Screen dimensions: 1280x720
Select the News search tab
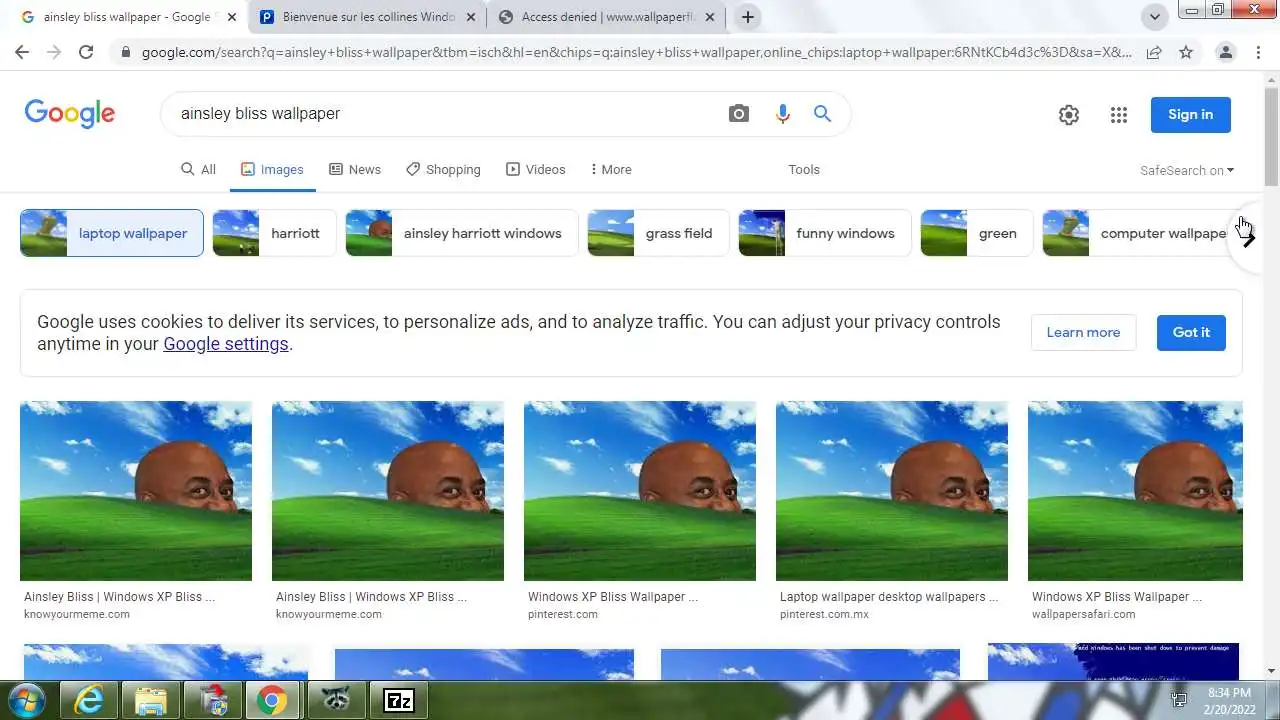[355, 170]
